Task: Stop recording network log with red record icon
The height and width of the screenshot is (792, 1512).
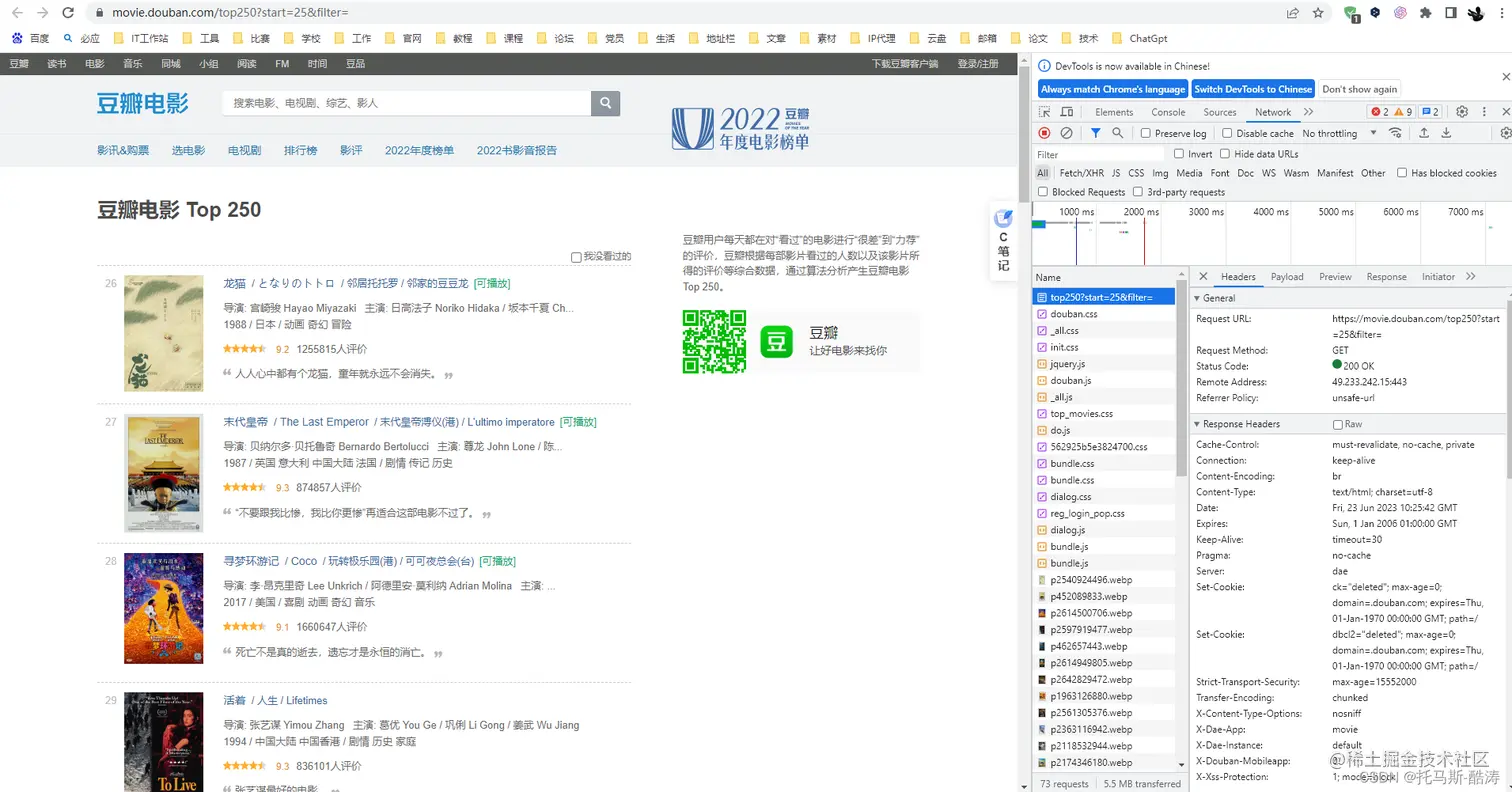Action: click(1045, 133)
